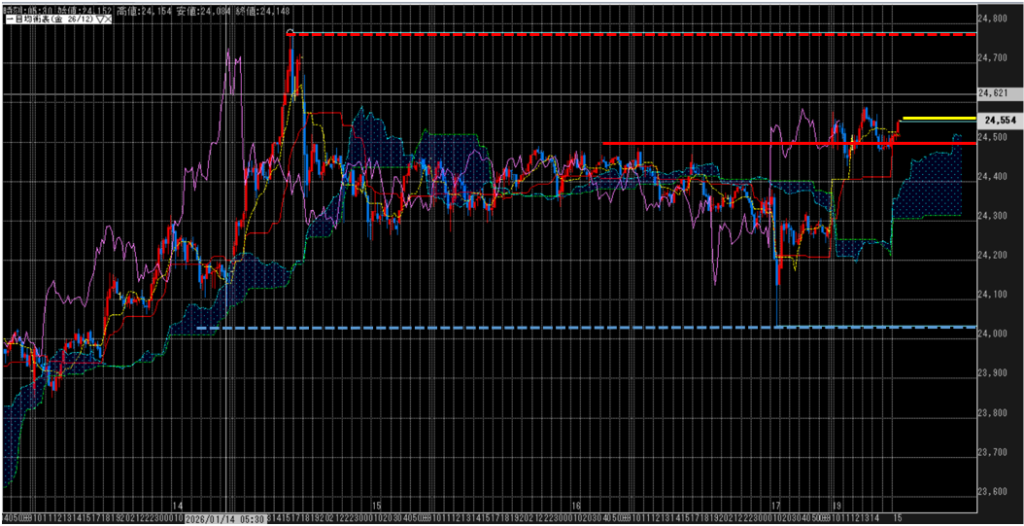Click the circle marker at the chart peak
The width and height of the screenshot is (1024, 526).
[x=291, y=33]
